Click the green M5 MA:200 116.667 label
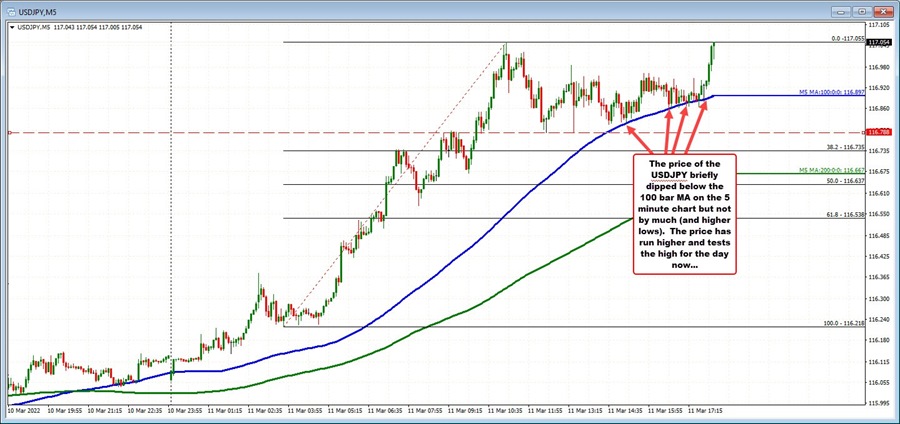The width and height of the screenshot is (900, 424). point(832,170)
